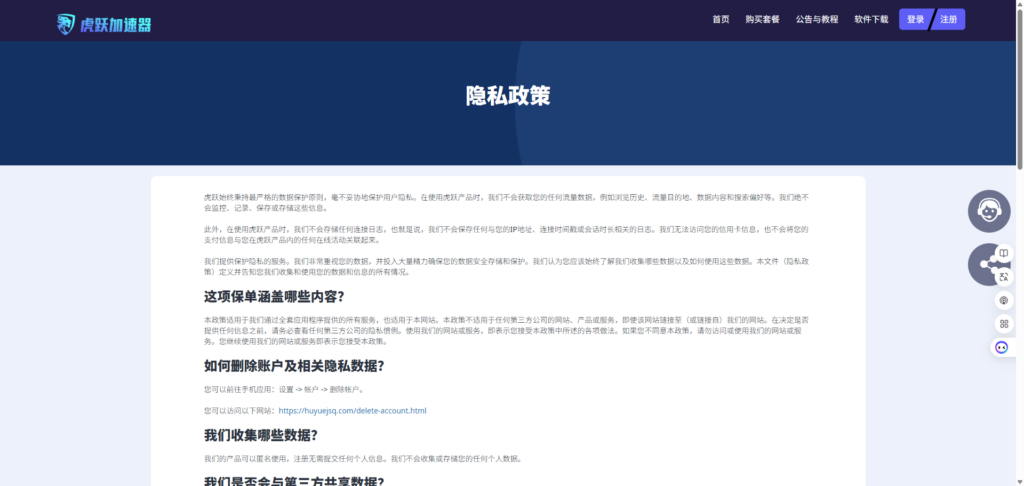Open the 购买套餐 menu item
The image size is (1024, 486).
762,20
